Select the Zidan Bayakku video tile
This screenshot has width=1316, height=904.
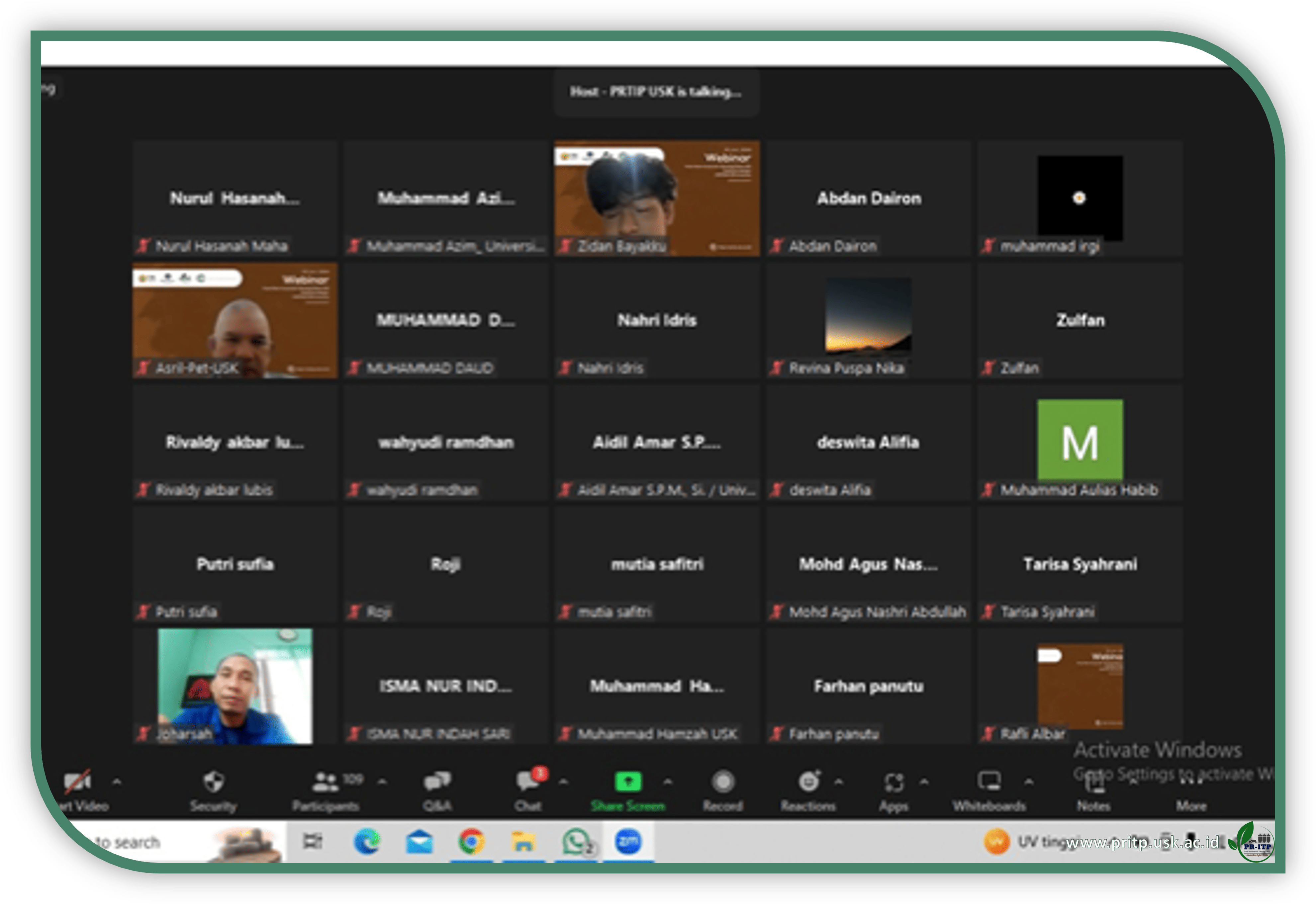pos(657,198)
